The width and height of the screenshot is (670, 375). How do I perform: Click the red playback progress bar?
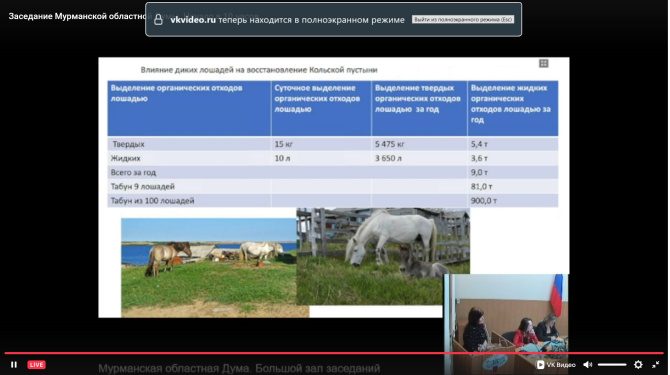pos(333,353)
